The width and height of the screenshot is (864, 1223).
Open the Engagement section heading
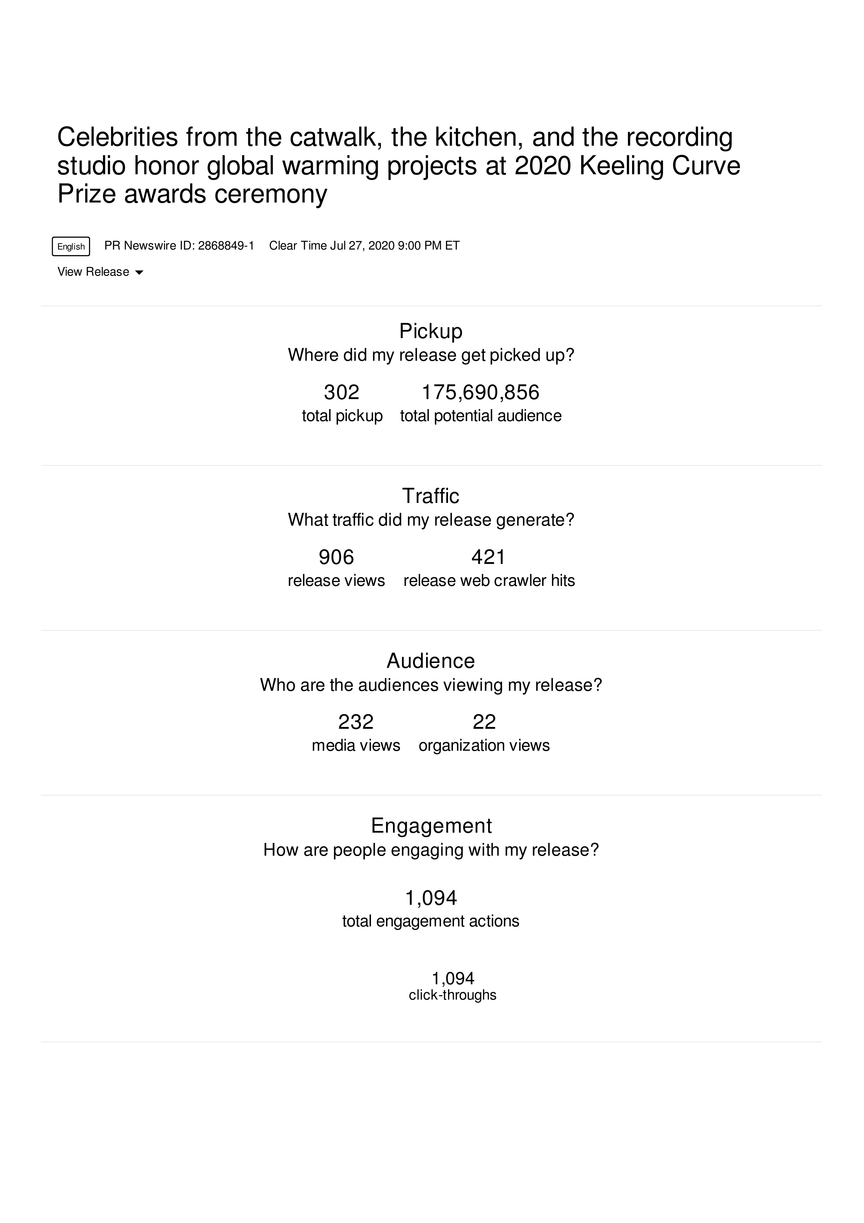[x=431, y=826]
